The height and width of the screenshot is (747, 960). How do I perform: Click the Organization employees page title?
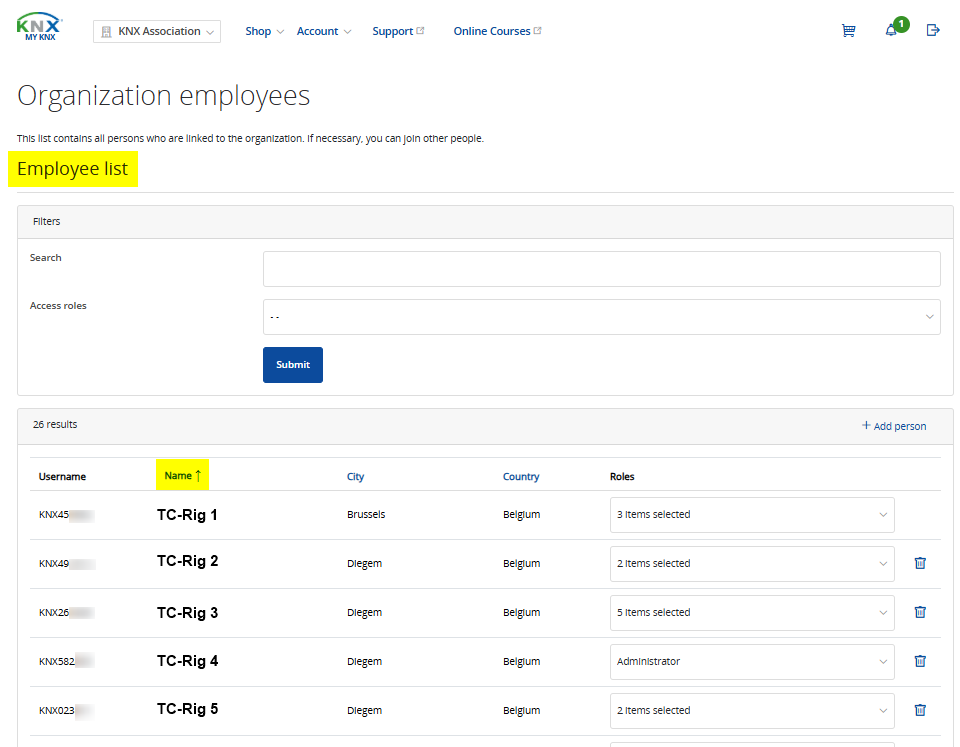coord(163,96)
